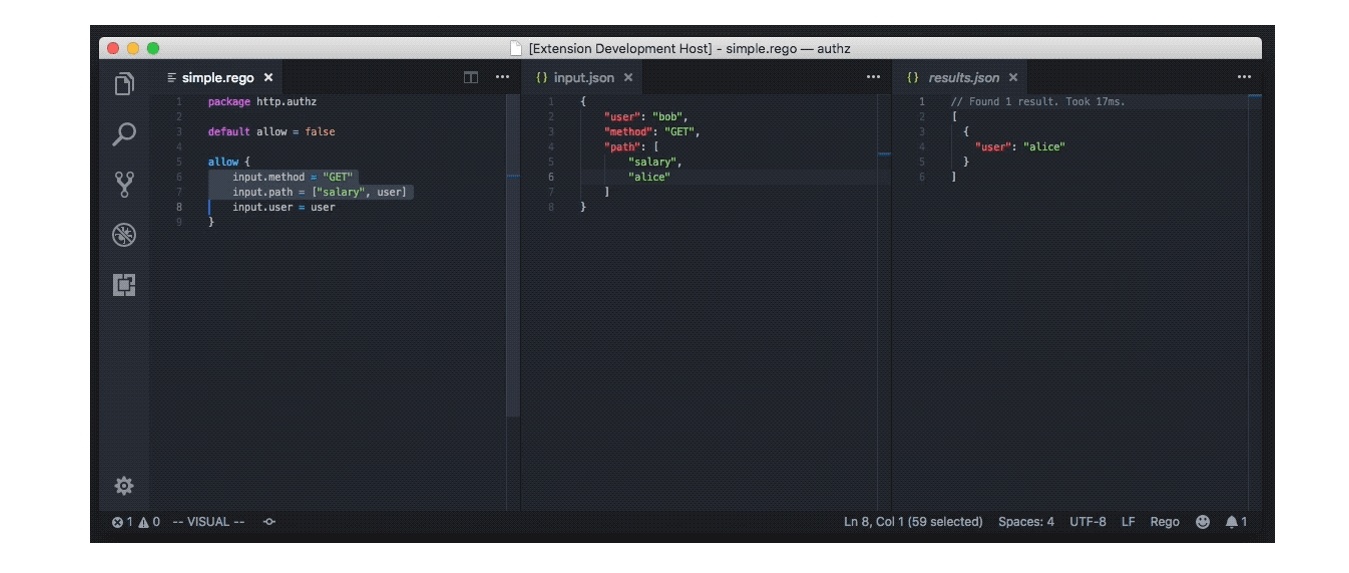
Task: Click the status bar icon after VISUAL
Action: coord(269,522)
